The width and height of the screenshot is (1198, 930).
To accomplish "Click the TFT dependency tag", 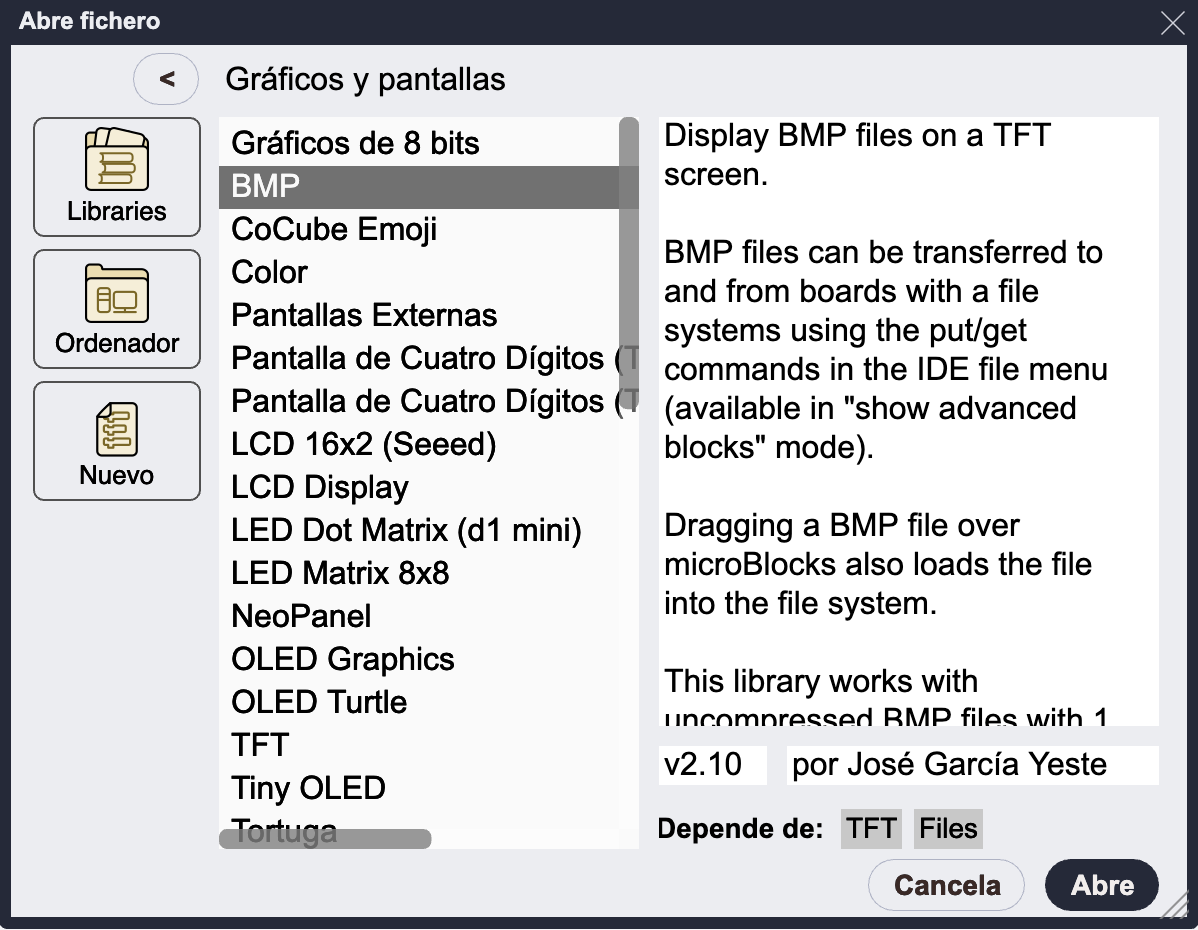I will (x=871, y=828).
